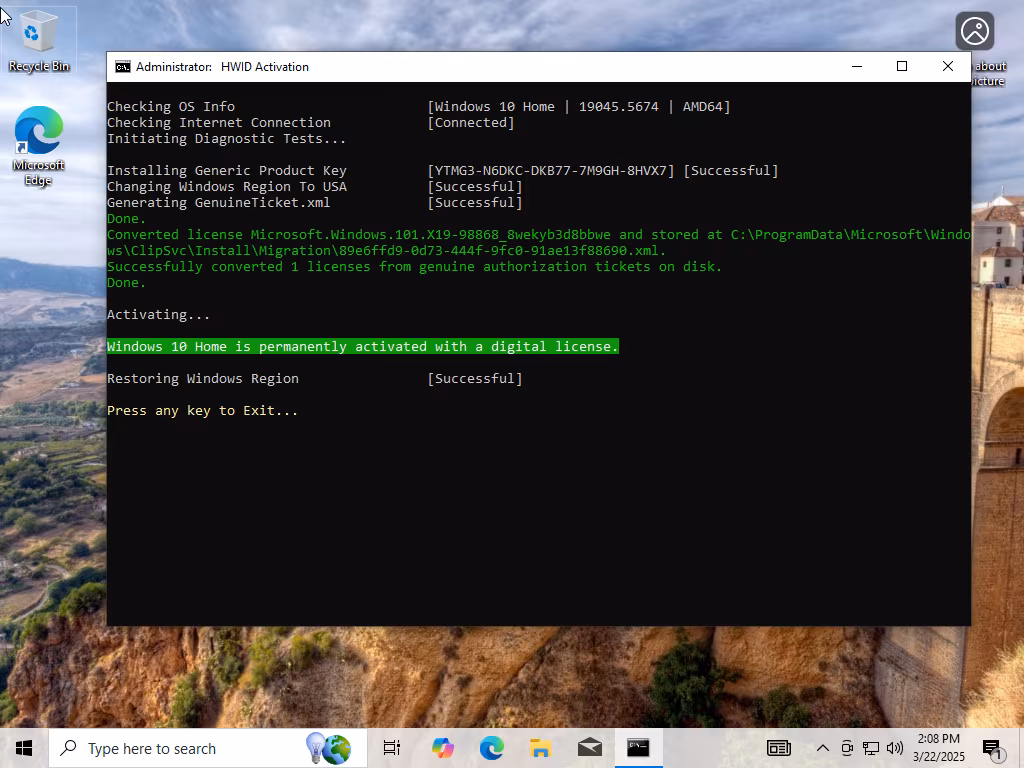Open Task View from the taskbar

coord(392,748)
